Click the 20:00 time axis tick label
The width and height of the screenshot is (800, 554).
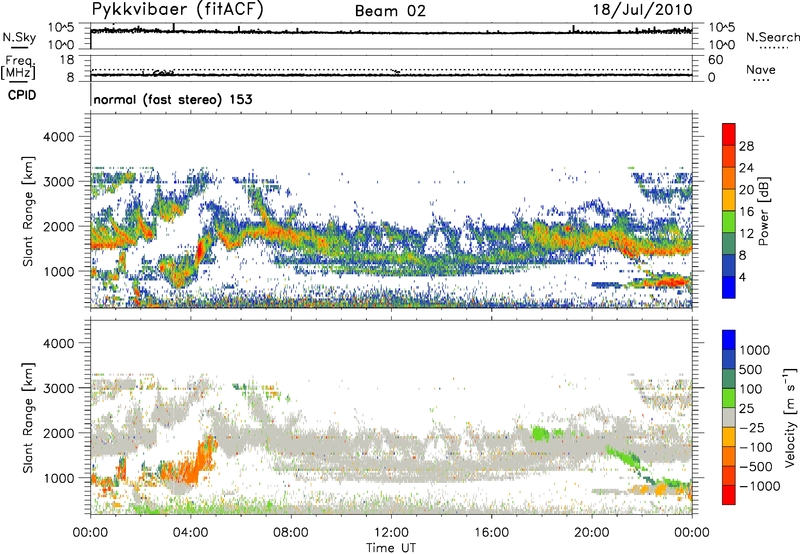(592, 533)
